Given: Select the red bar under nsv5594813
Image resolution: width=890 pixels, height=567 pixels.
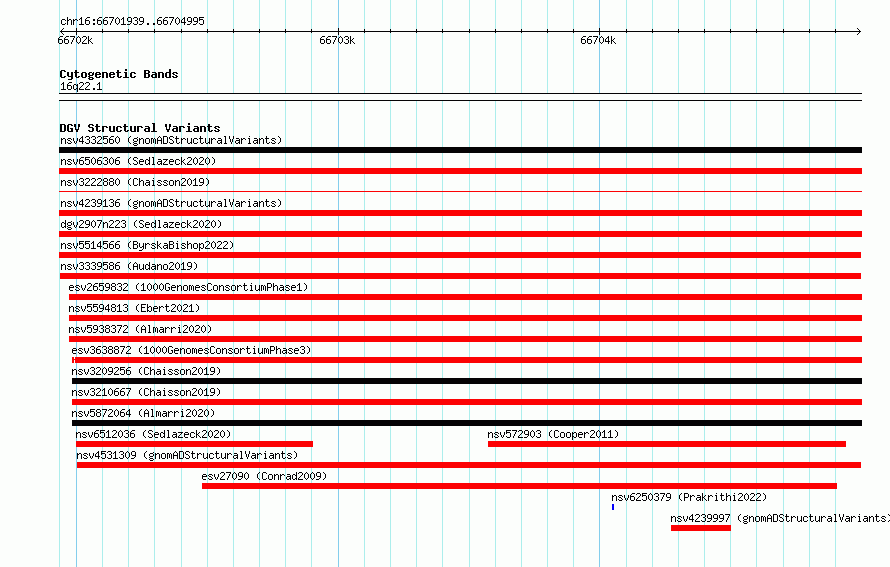Looking at the screenshot, I should (465, 318).
